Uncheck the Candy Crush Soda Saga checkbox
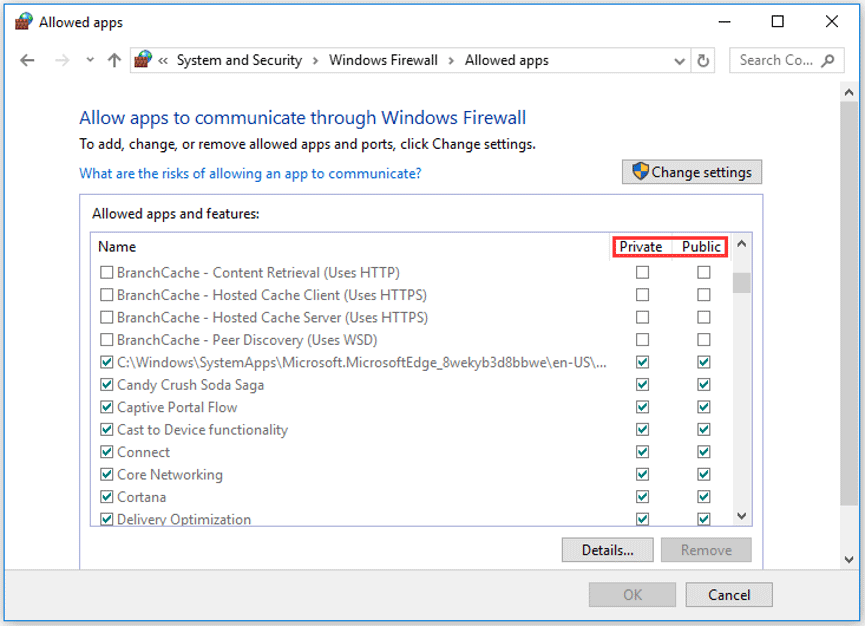 point(107,385)
